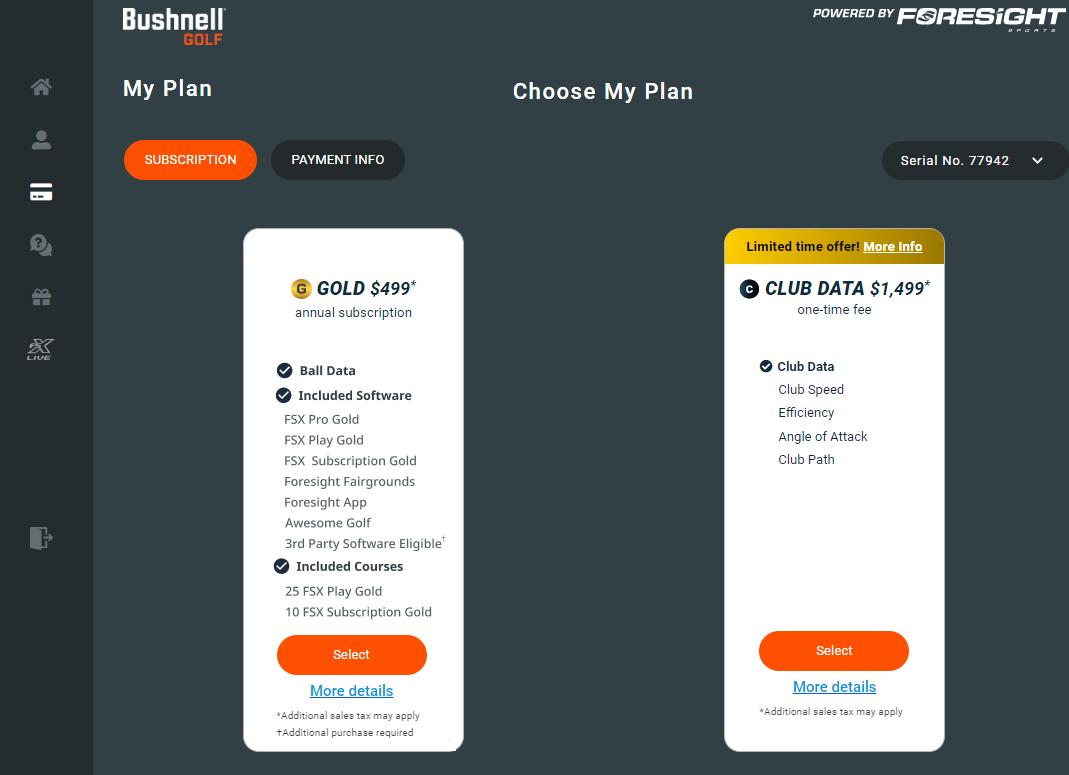The image size is (1069, 775).
Task: Click the Ball Data checkmark
Action: 285,370
